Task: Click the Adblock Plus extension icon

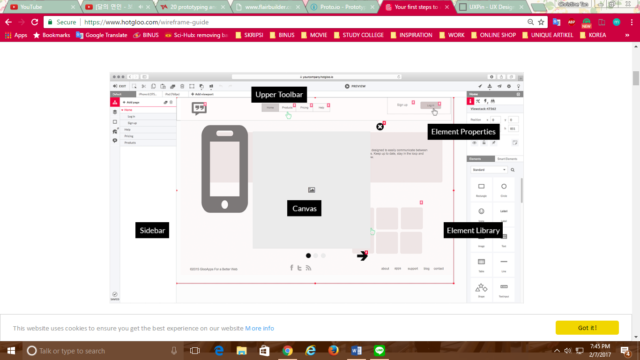Action: tap(571, 22)
